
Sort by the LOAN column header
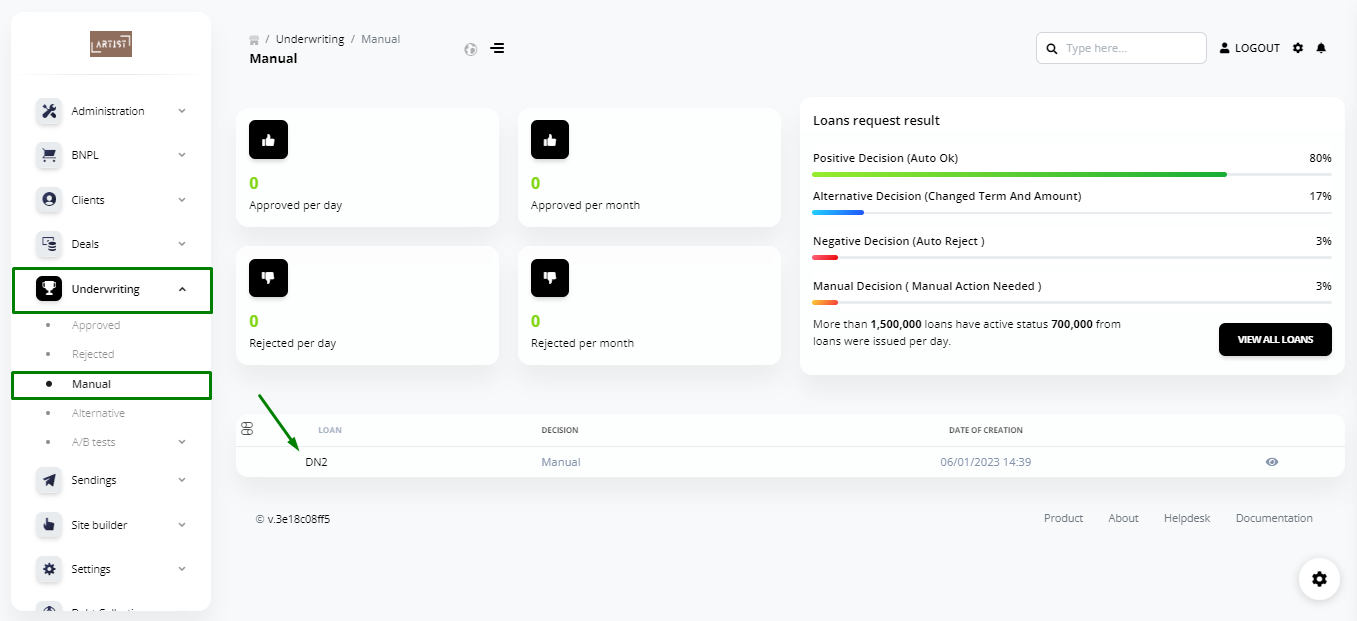[x=330, y=430]
